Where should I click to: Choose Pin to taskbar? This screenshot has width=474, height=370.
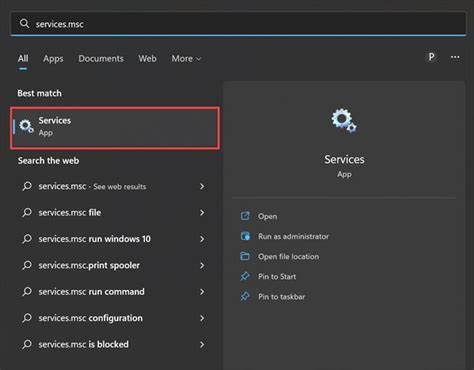[x=282, y=297]
